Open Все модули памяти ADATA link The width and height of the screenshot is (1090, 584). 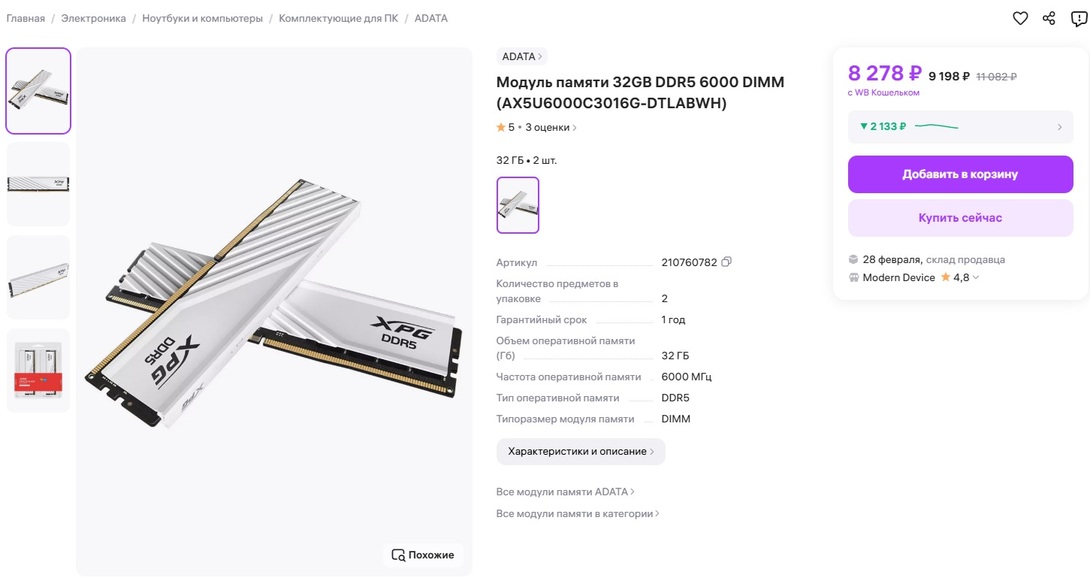click(565, 492)
